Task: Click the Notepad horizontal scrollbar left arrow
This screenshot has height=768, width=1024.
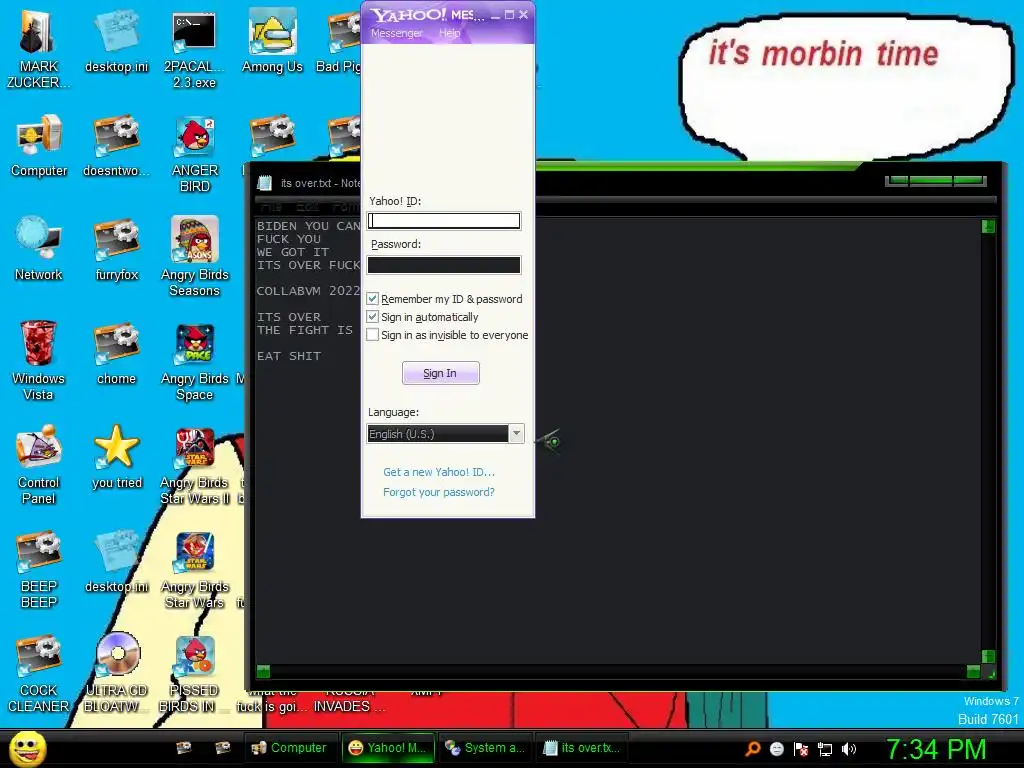Action: pyautogui.click(x=263, y=671)
